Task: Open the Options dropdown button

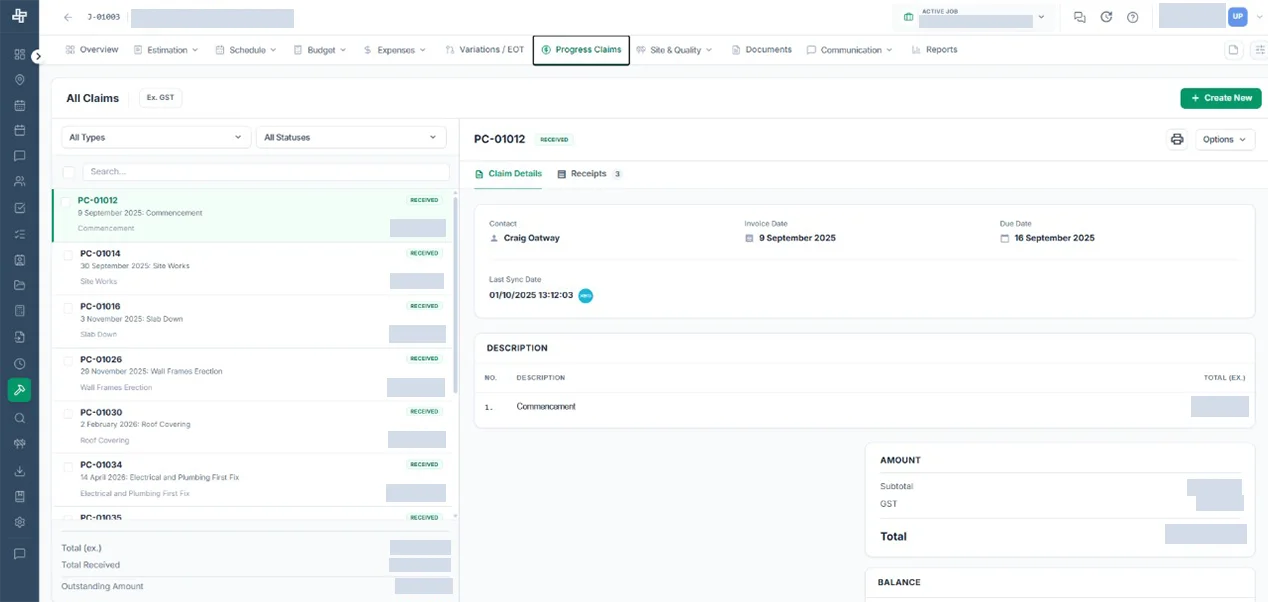Action: click(1224, 139)
